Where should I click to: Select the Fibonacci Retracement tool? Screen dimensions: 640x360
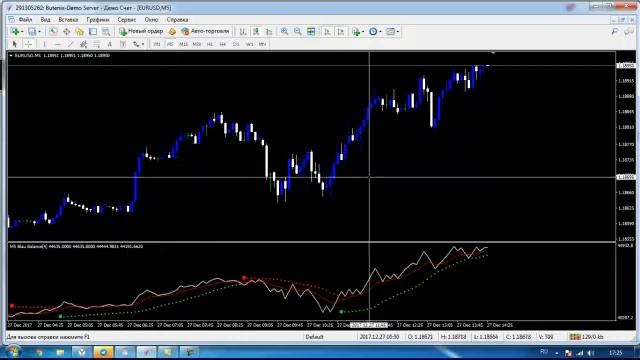click(x=97, y=44)
